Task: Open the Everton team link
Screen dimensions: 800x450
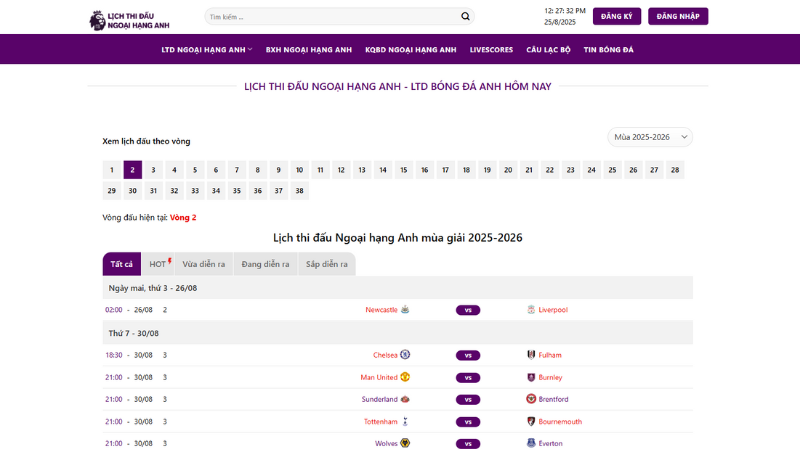Action: [x=551, y=443]
